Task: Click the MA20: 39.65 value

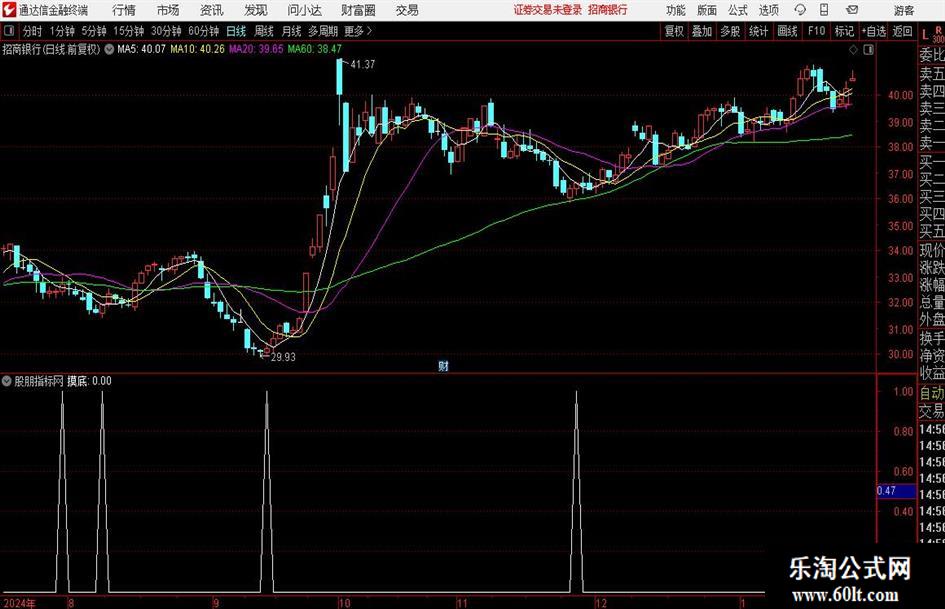Action: click(256, 49)
